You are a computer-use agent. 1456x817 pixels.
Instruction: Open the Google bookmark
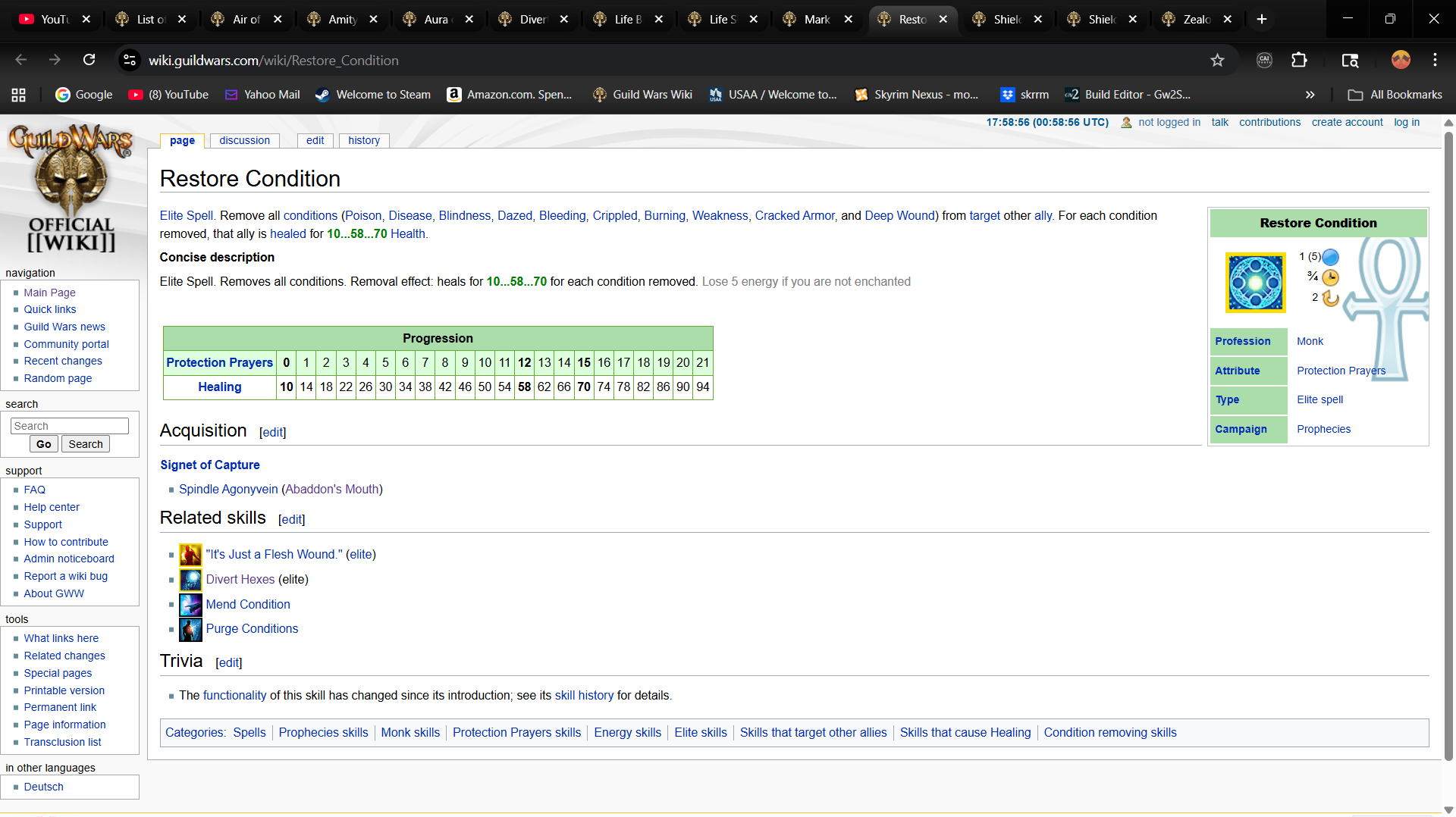(x=84, y=95)
